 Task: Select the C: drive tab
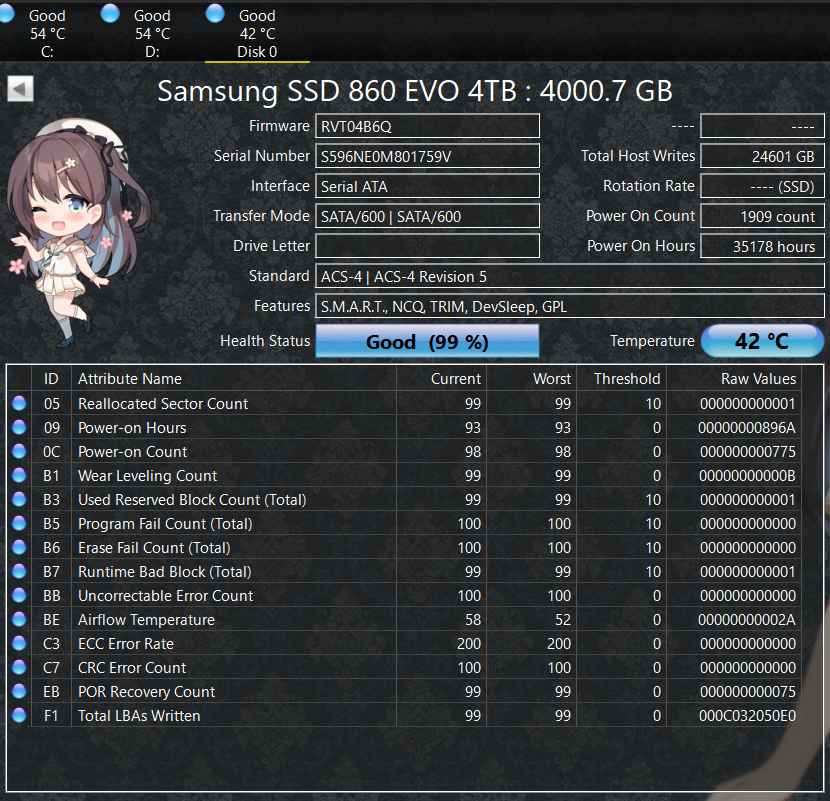48,33
